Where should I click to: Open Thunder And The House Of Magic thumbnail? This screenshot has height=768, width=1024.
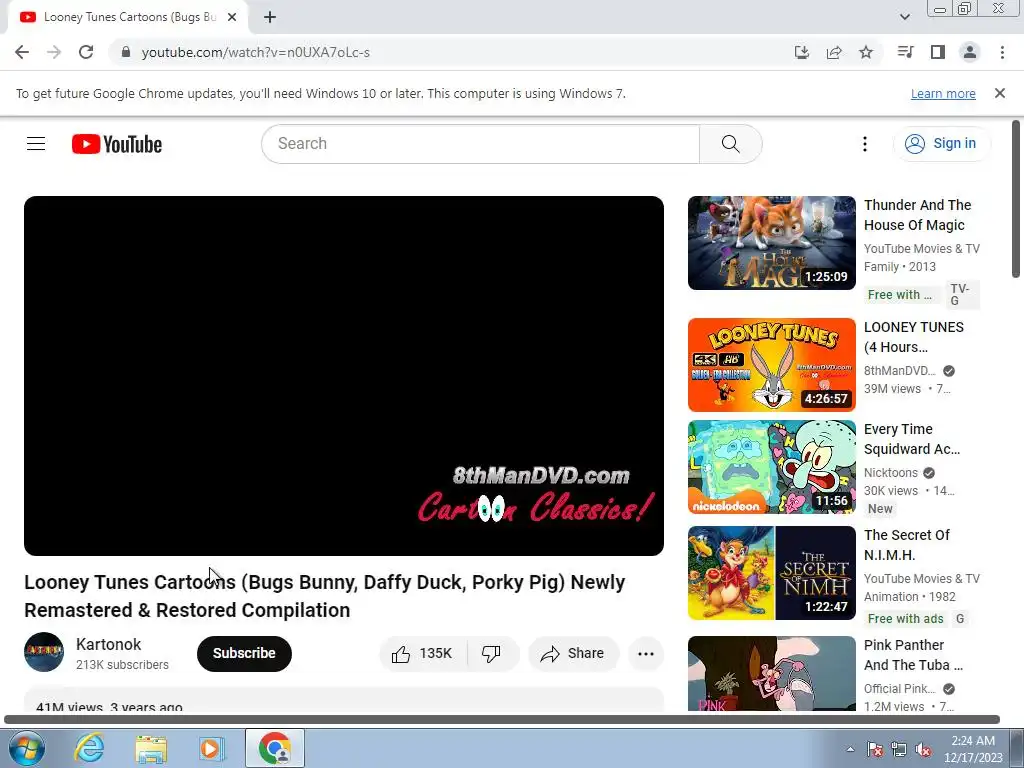tap(771, 243)
